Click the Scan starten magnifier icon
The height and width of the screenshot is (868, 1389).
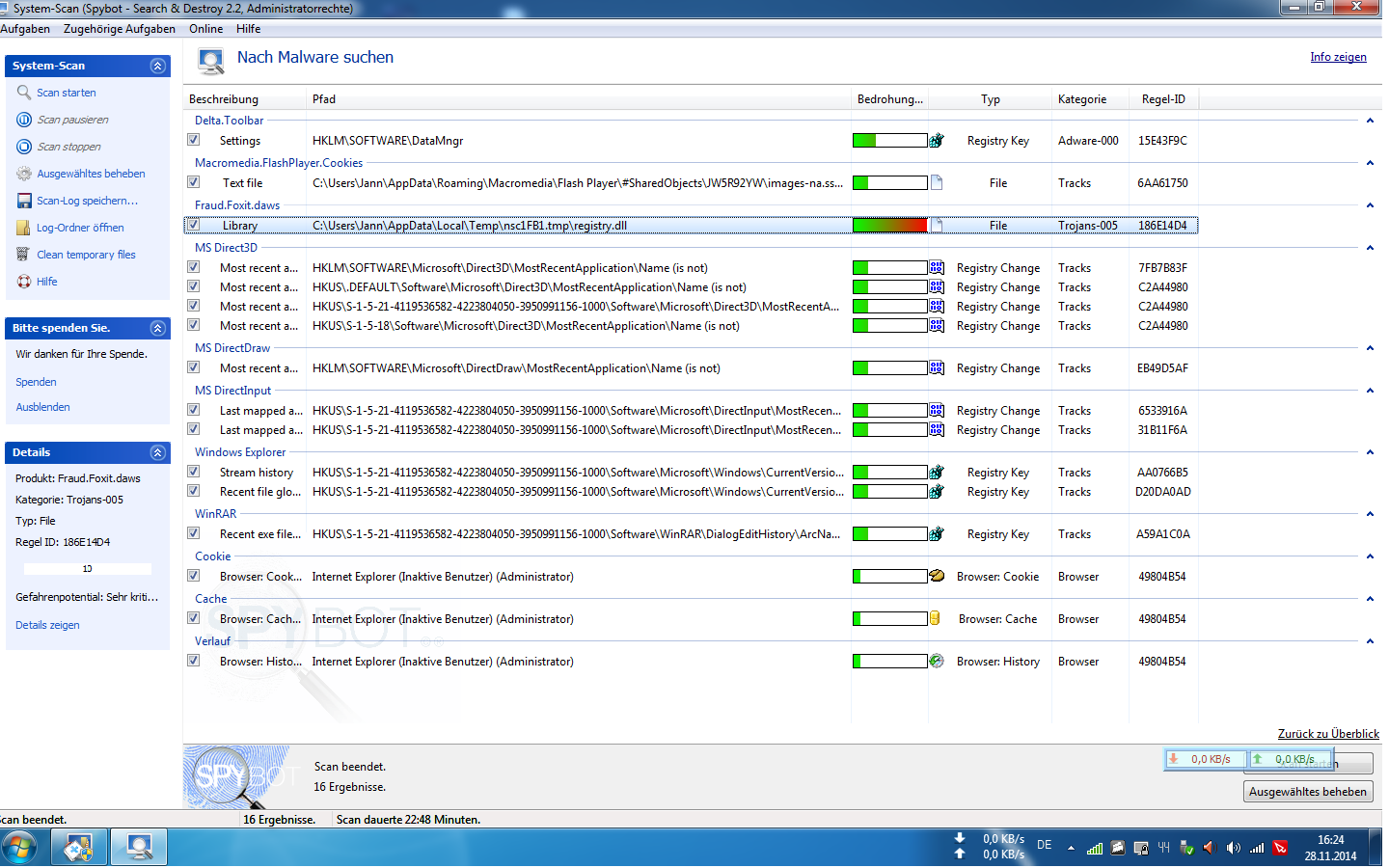coord(24,93)
